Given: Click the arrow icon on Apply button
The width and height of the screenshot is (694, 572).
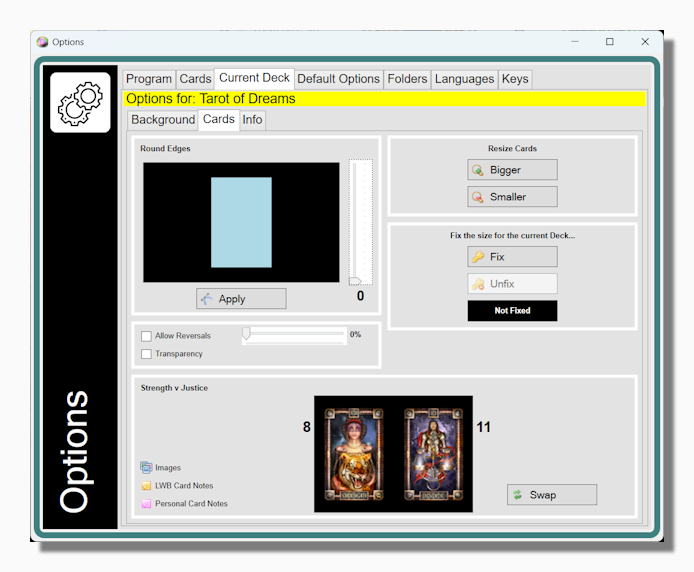Looking at the screenshot, I should tap(207, 299).
